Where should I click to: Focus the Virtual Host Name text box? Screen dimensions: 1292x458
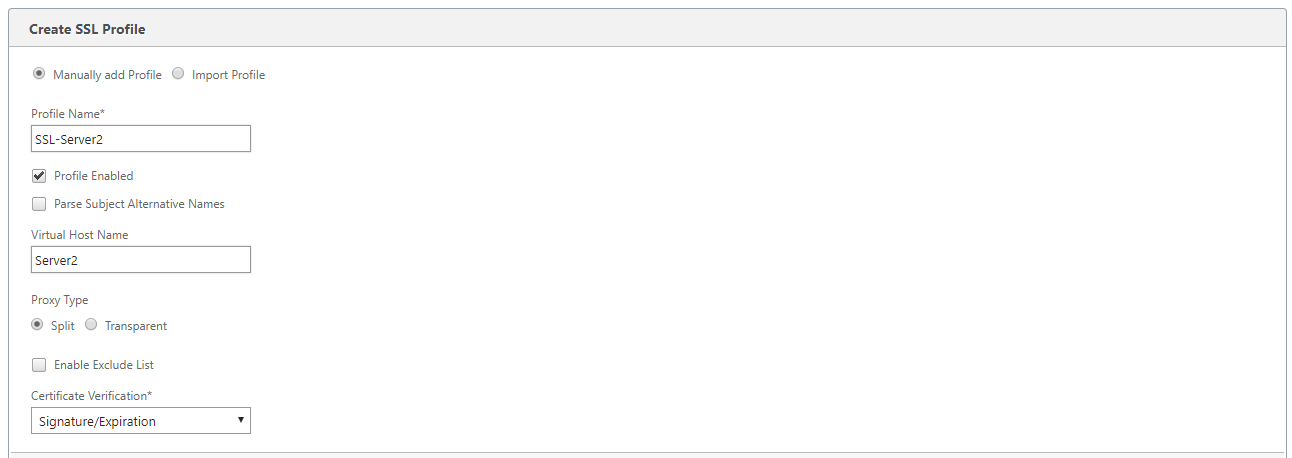click(x=141, y=260)
